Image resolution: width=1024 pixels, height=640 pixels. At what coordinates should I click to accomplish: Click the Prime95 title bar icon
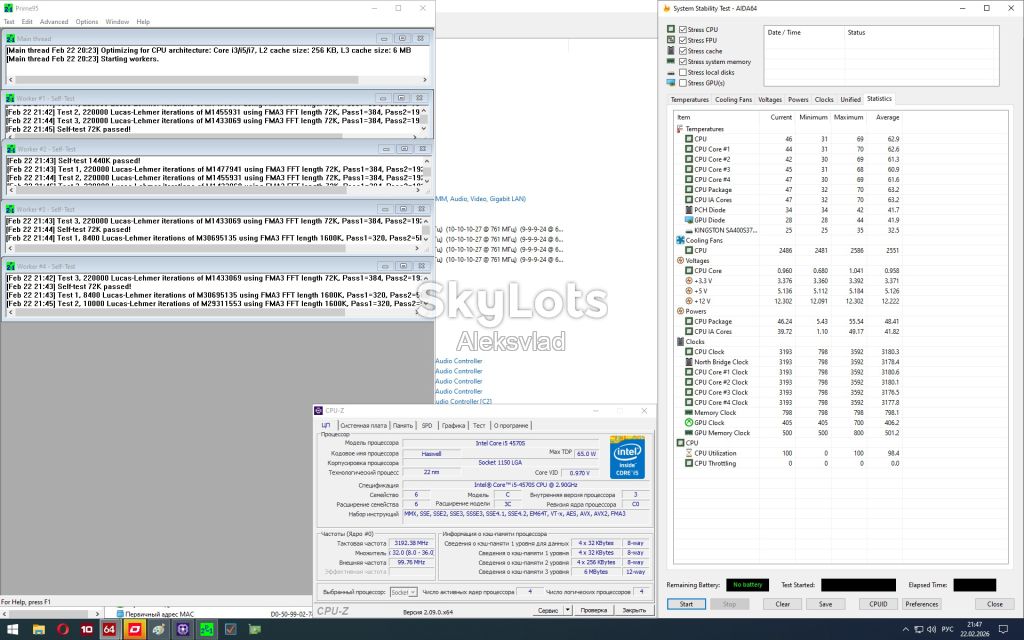coord(8,8)
